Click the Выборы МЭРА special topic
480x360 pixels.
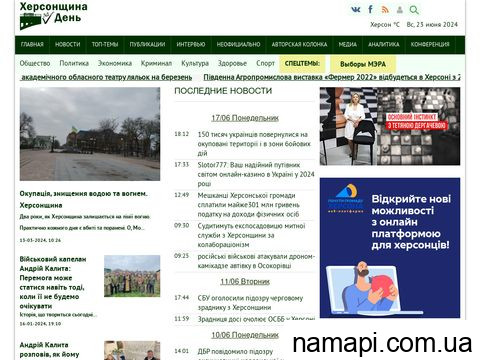tap(363, 64)
